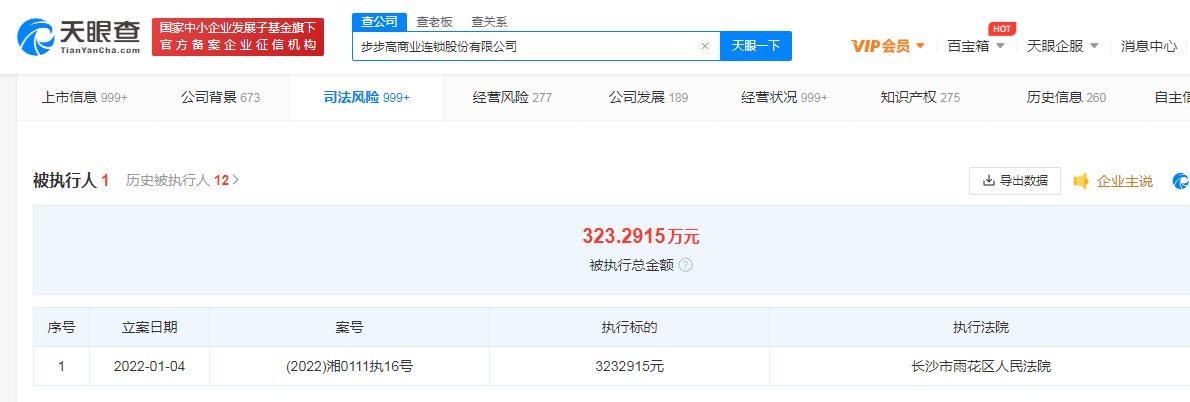
Task: Open the 上市信息 999+ tab
Action: tap(84, 97)
